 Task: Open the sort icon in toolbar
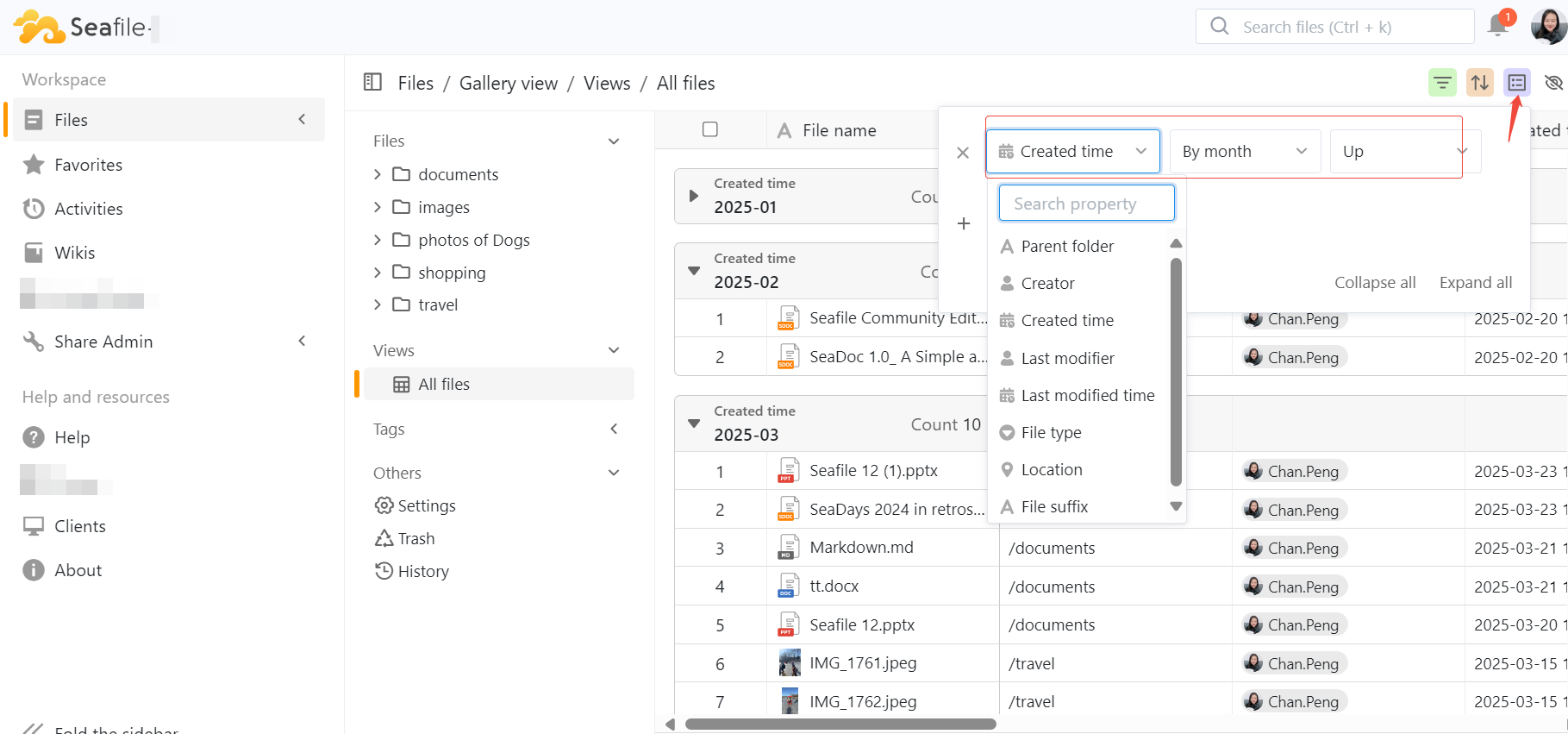pos(1480,83)
